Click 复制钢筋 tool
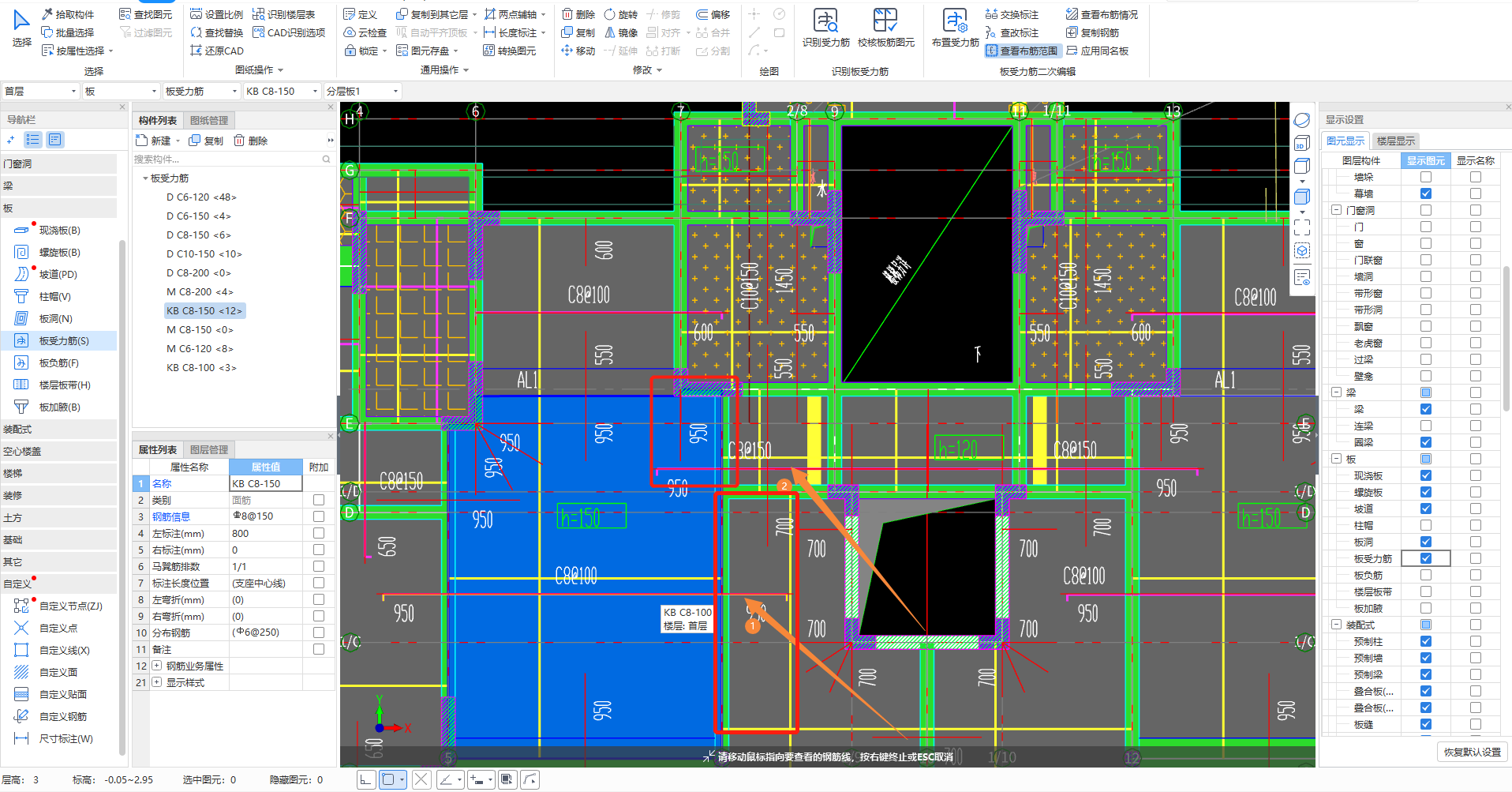Screen dimensions: 1512x792 click(x=1092, y=32)
